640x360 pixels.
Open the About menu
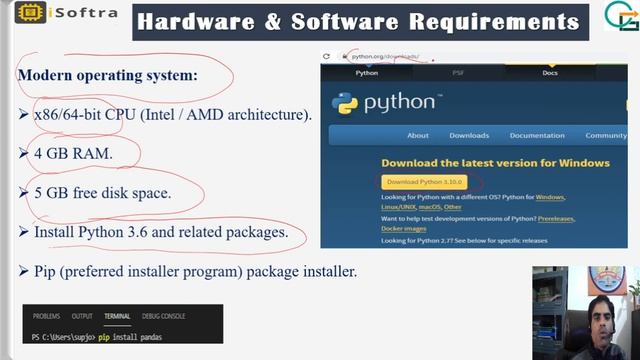tap(418, 135)
